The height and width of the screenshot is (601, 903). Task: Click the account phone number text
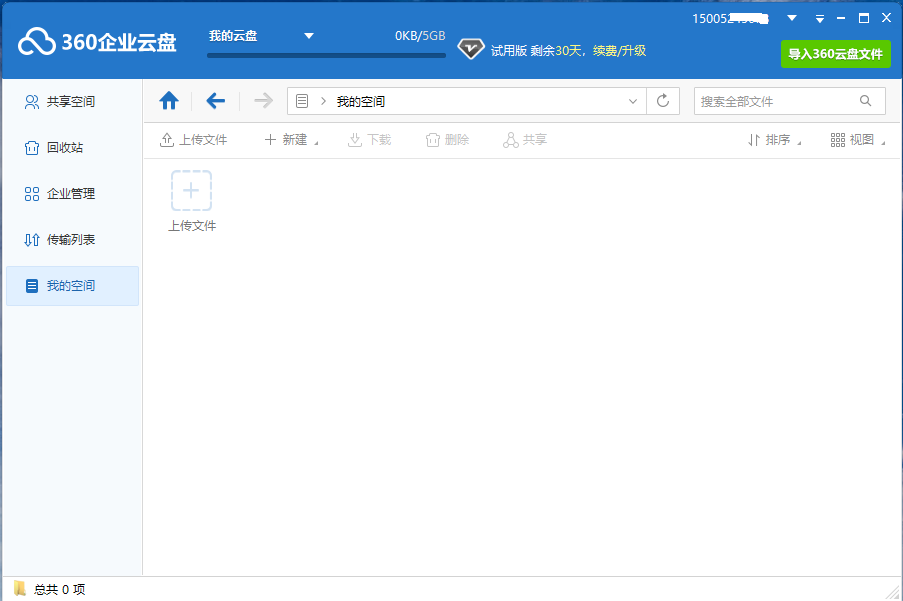730,19
